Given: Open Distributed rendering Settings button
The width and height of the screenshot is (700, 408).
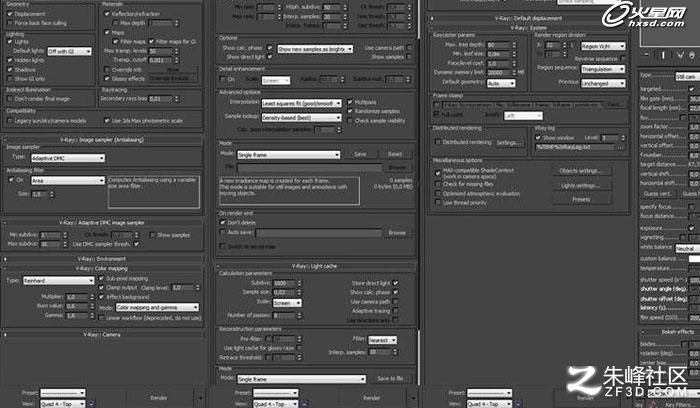Looking at the screenshot, I should tap(509, 142).
